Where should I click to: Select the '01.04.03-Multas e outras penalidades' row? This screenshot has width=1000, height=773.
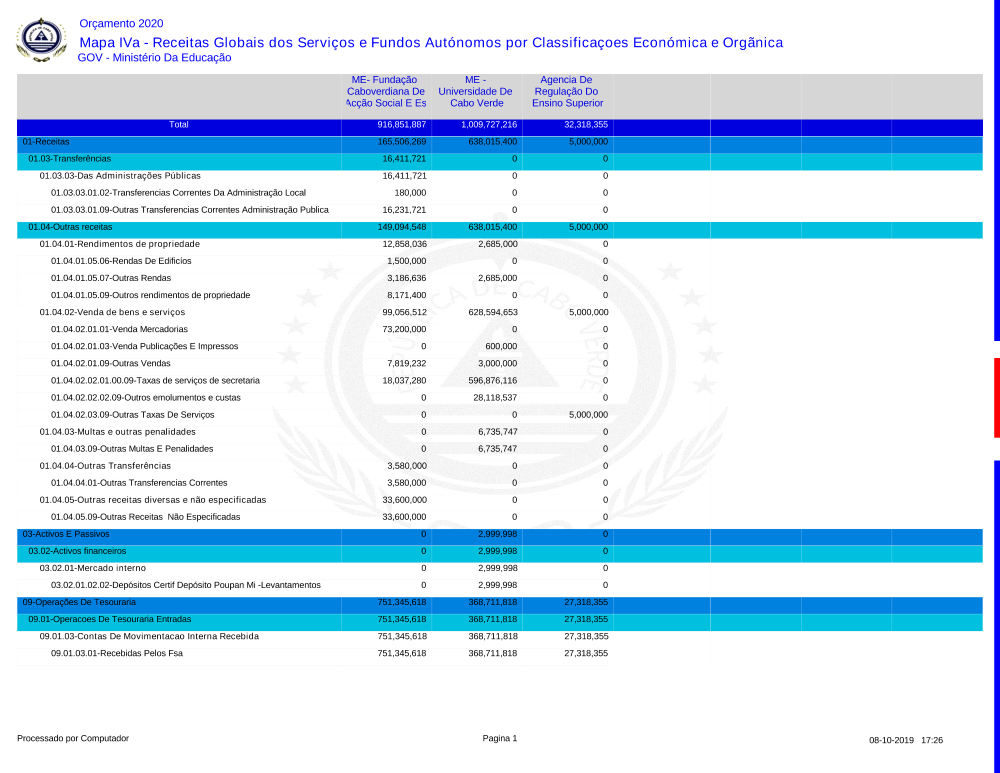coord(117,432)
